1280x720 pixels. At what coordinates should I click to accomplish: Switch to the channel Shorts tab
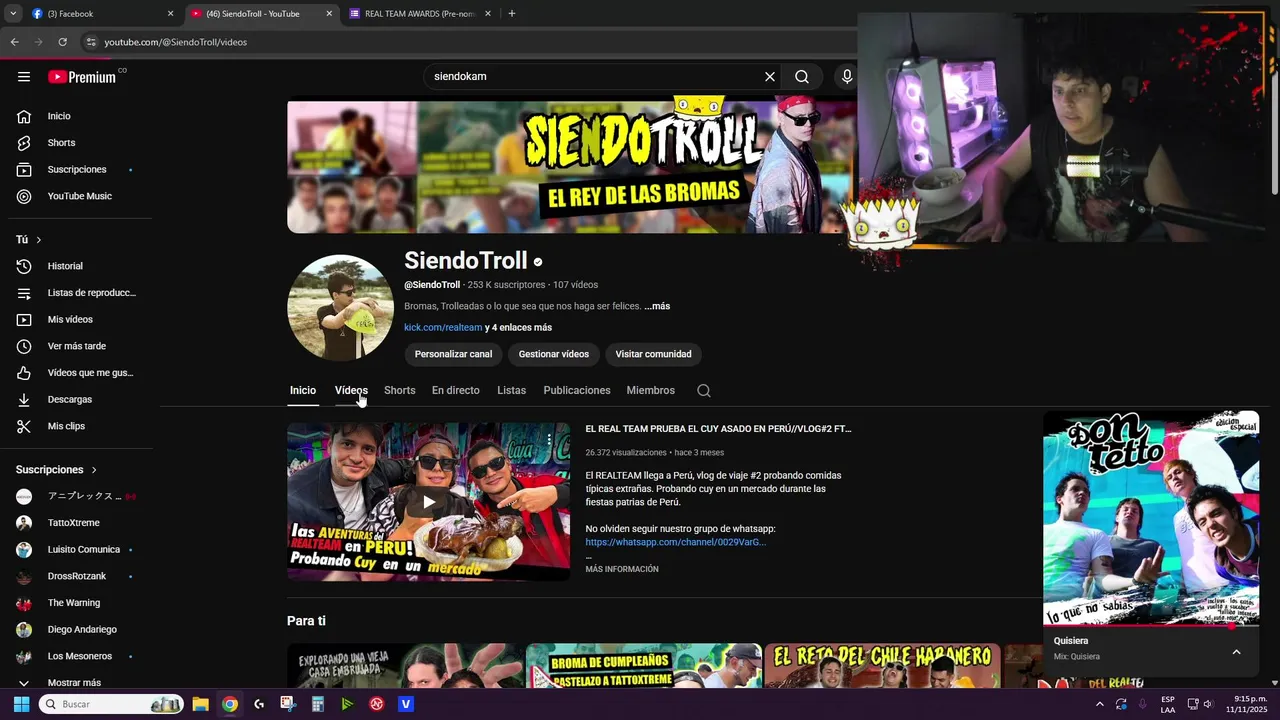coord(400,391)
